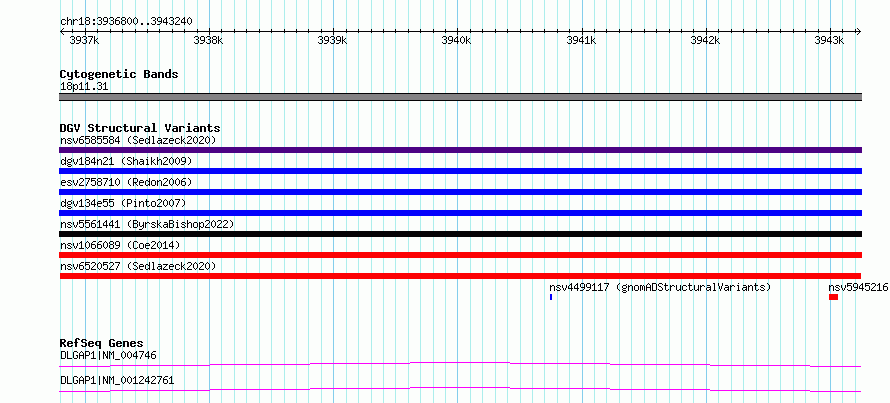Click the DLGAP1|NM_004746 magenta transcript line
This screenshot has height=403, width=890.
coord(460,364)
